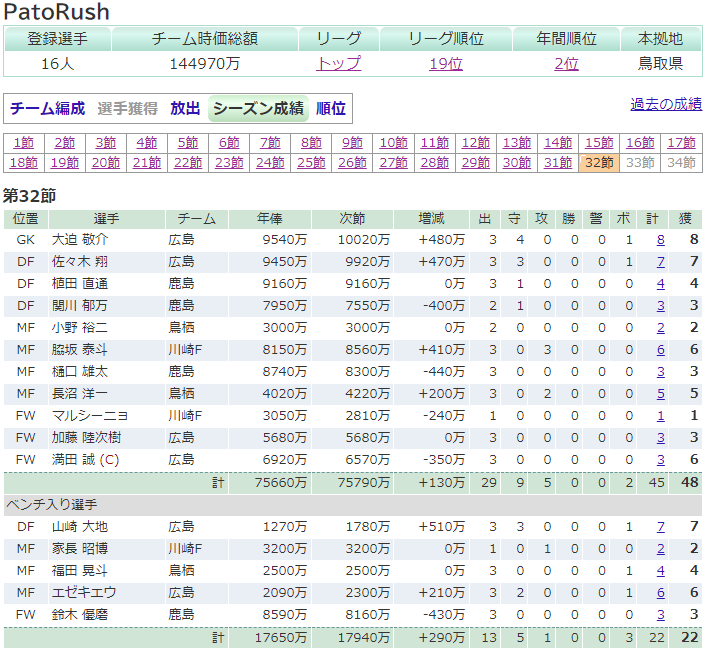This screenshot has height=651, width=706.
Task: Click the team value 144970万
Action: (205, 63)
